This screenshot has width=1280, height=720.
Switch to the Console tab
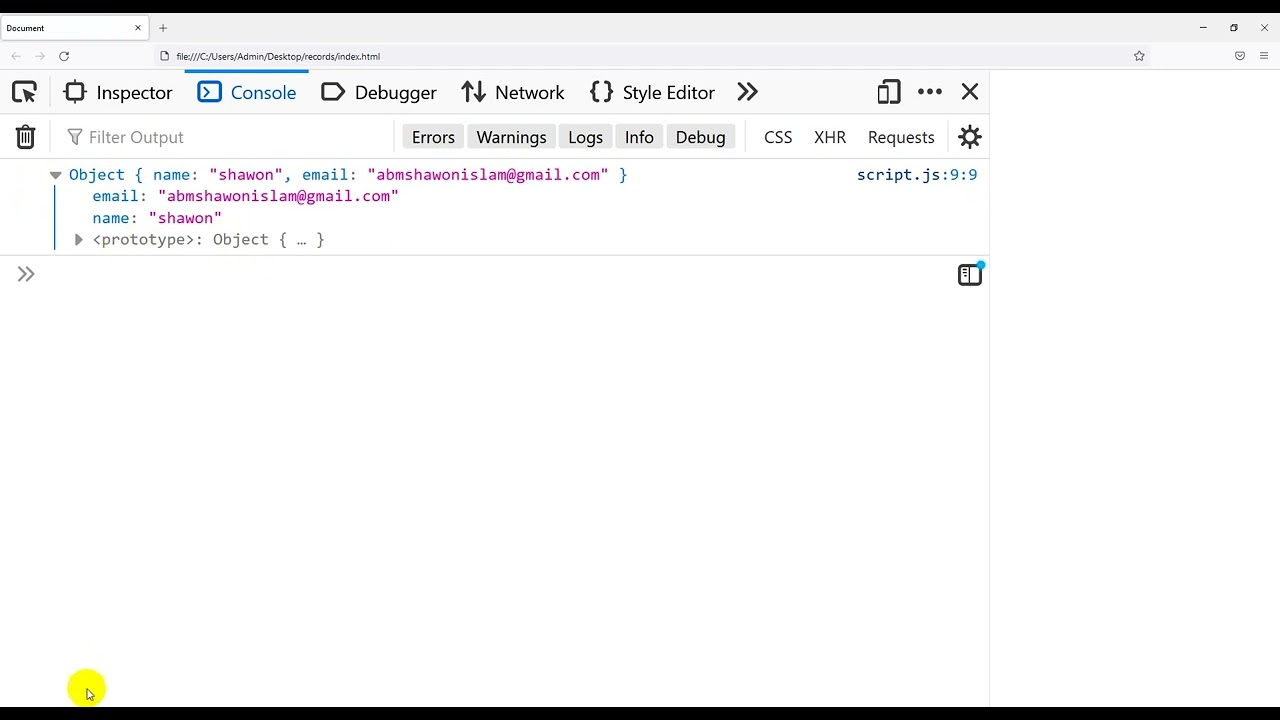pos(247,92)
